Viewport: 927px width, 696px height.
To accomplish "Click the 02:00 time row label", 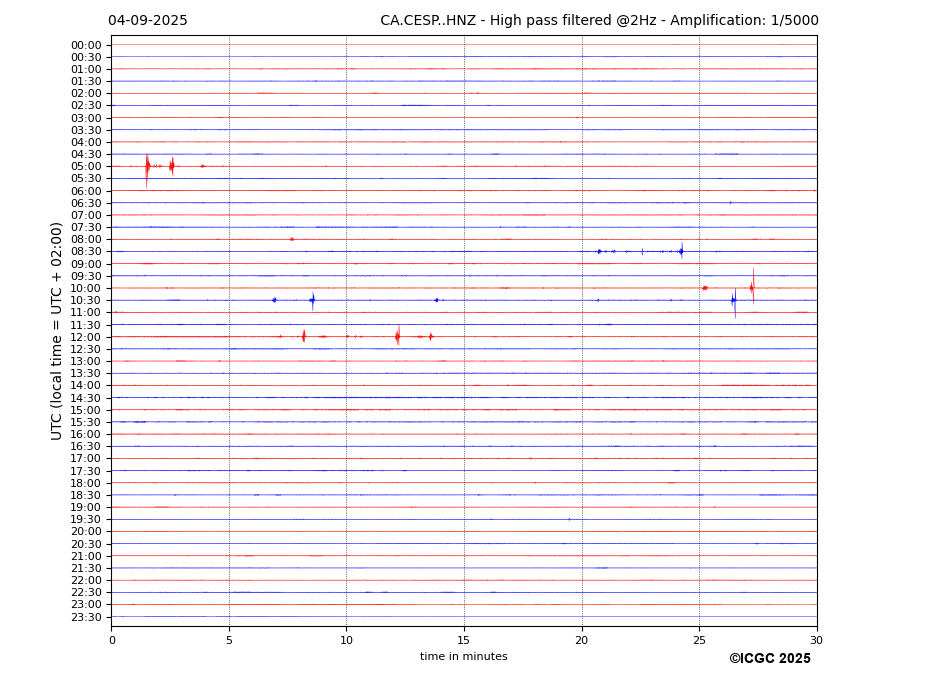I will click(86, 93).
